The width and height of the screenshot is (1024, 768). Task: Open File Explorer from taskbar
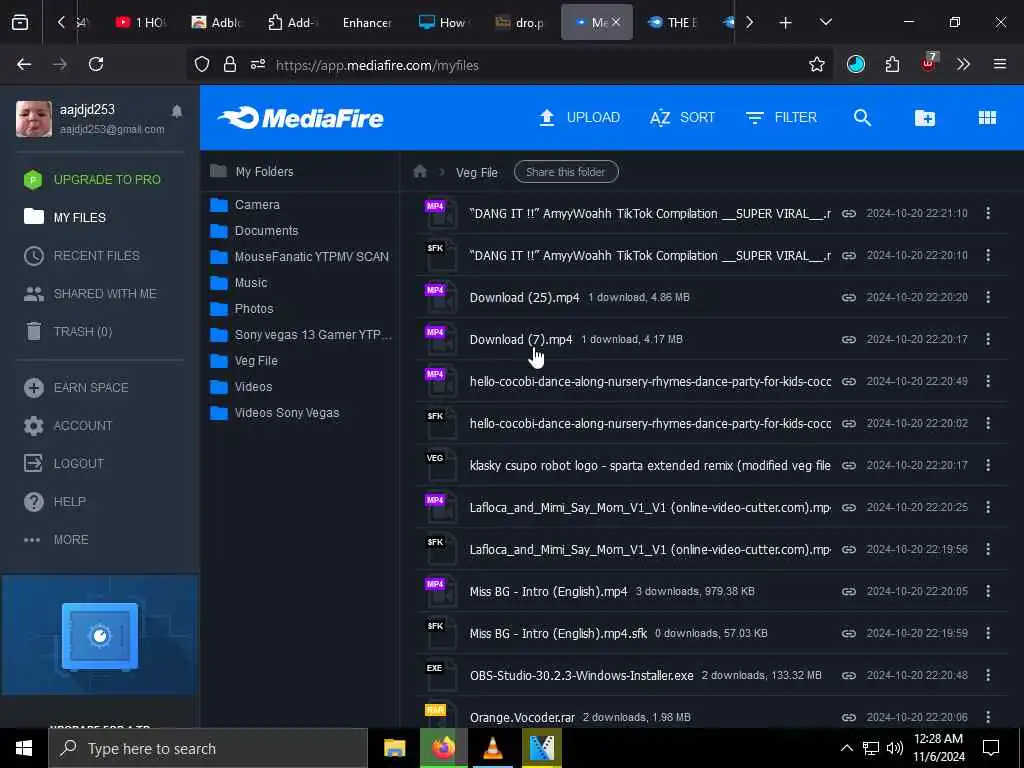coord(394,748)
